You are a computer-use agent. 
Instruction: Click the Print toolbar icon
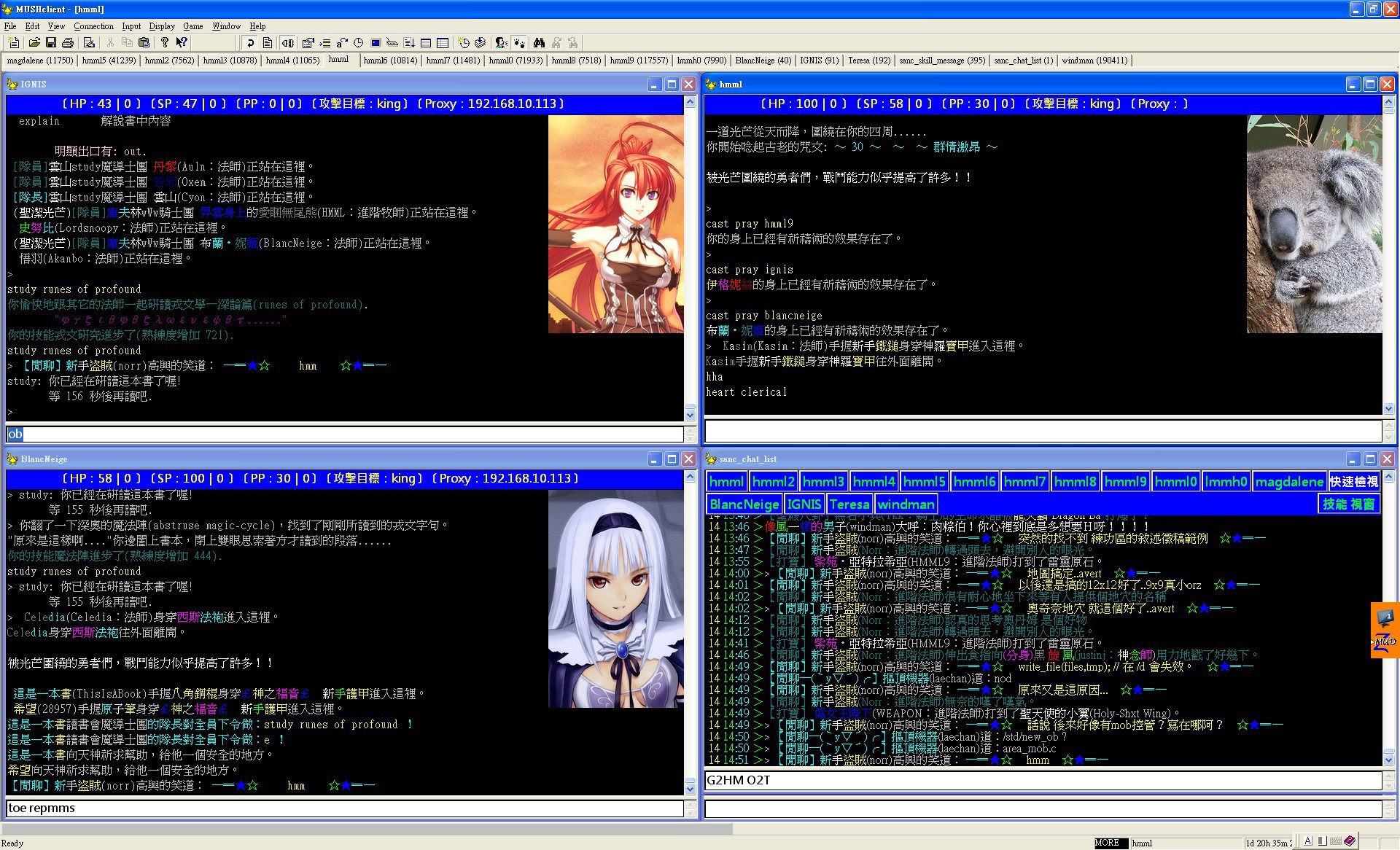click(x=68, y=43)
